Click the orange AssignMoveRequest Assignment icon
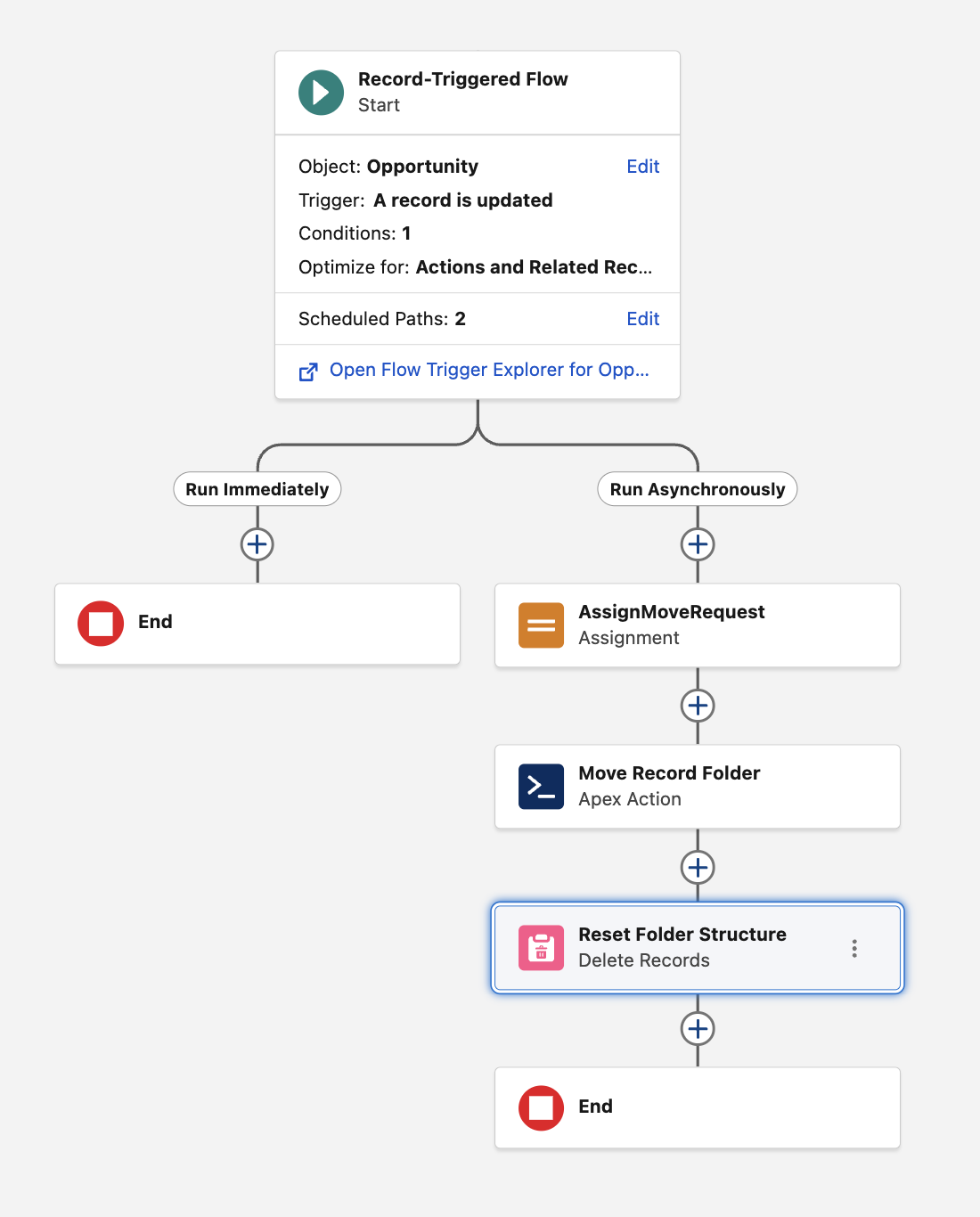 point(541,625)
